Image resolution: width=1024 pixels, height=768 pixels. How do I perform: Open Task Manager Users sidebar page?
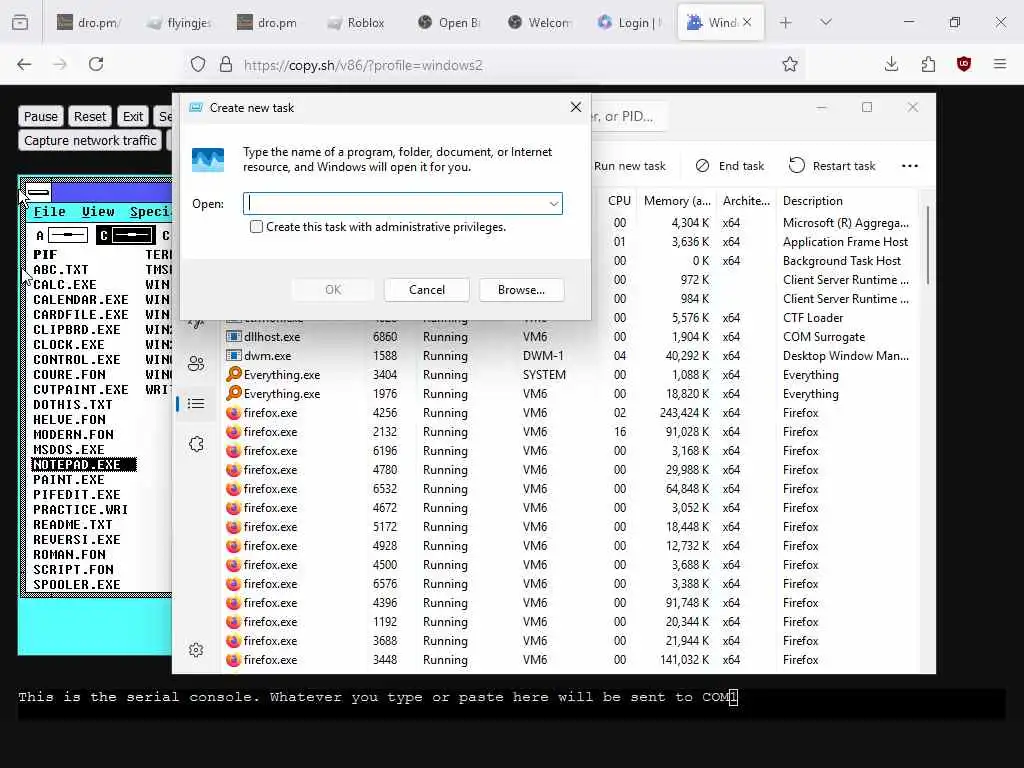(x=196, y=364)
